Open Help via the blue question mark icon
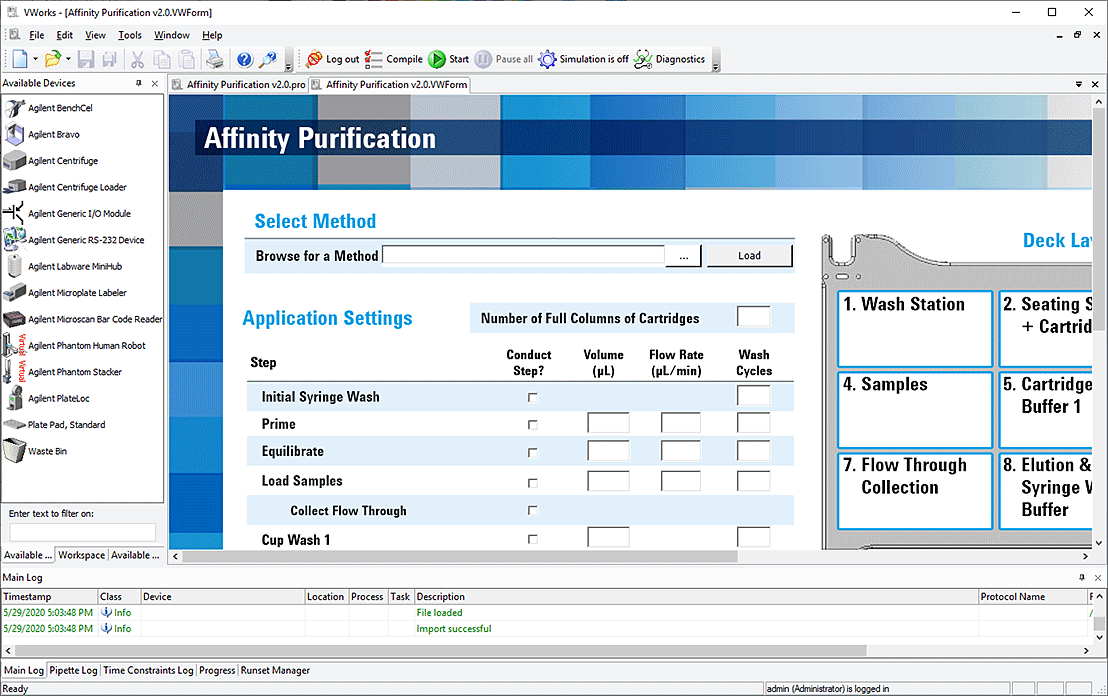The width and height of the screenshot is (1108, 696). pyautogui.click(x=244, y=59)
